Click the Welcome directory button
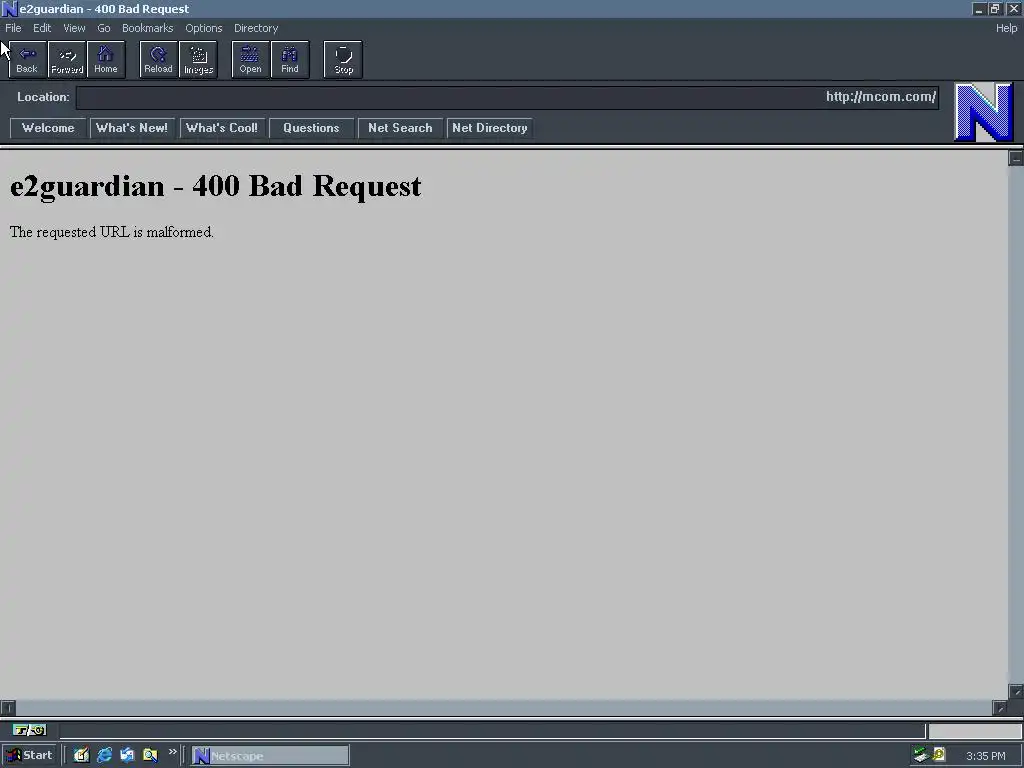 [48, 128]
